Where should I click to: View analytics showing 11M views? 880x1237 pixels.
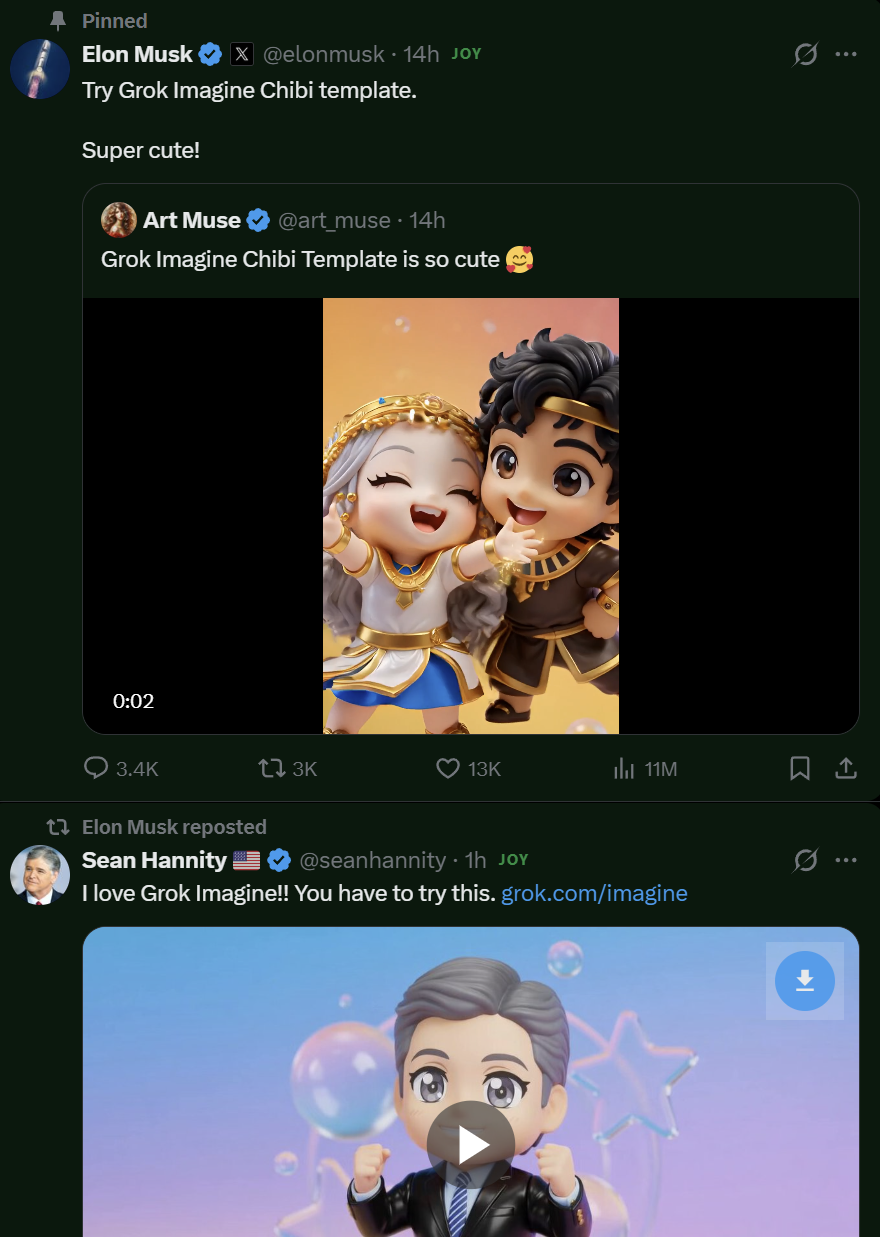[624, 768]
